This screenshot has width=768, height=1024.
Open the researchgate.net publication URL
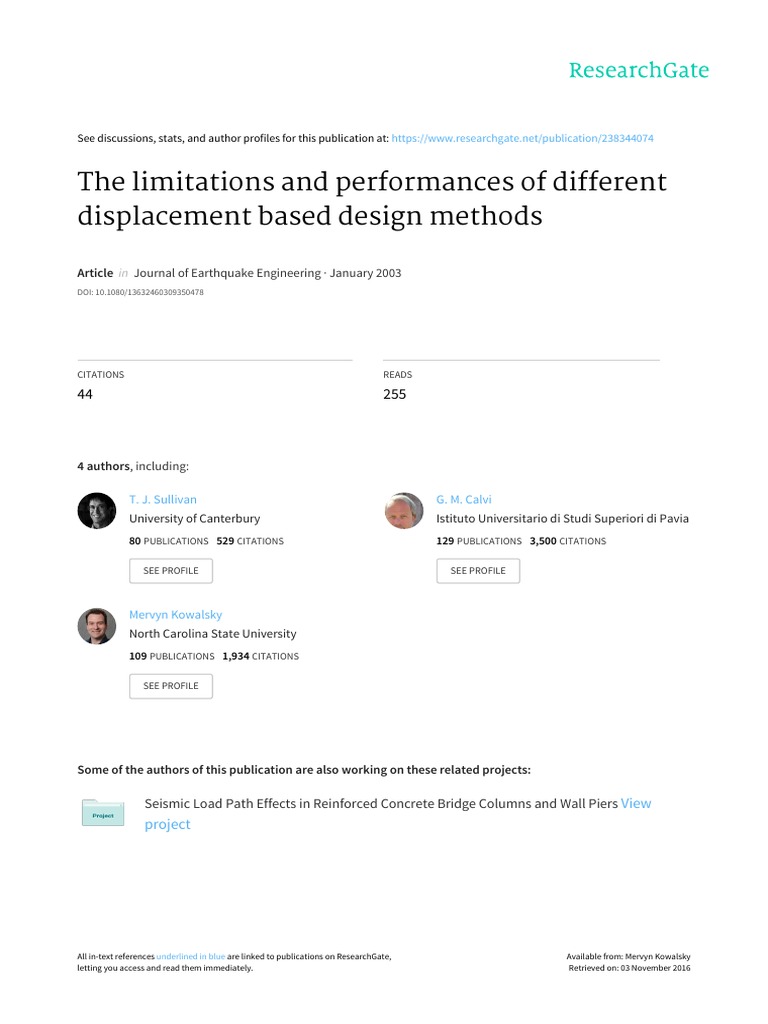522,138
